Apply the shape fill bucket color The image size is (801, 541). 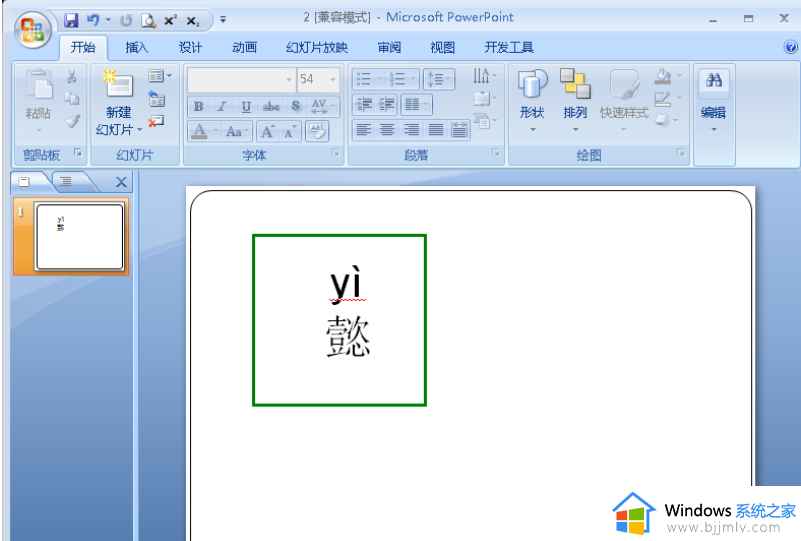point(663,77)
